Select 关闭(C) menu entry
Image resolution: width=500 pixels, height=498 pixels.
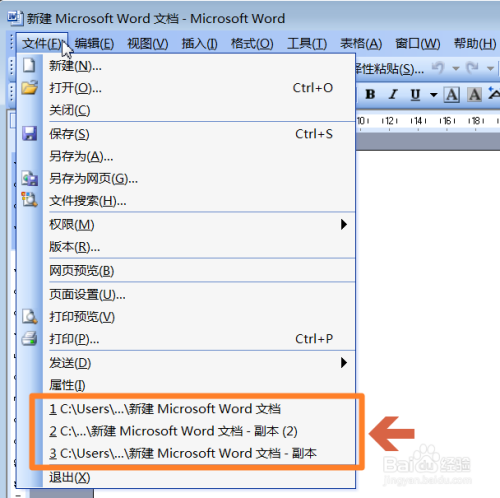(186, 110)
